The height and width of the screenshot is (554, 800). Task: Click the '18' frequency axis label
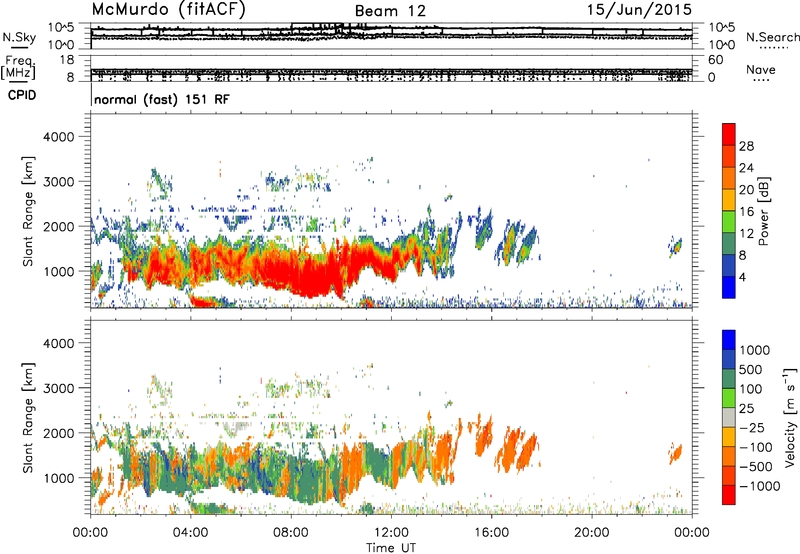tap(67, 60)
